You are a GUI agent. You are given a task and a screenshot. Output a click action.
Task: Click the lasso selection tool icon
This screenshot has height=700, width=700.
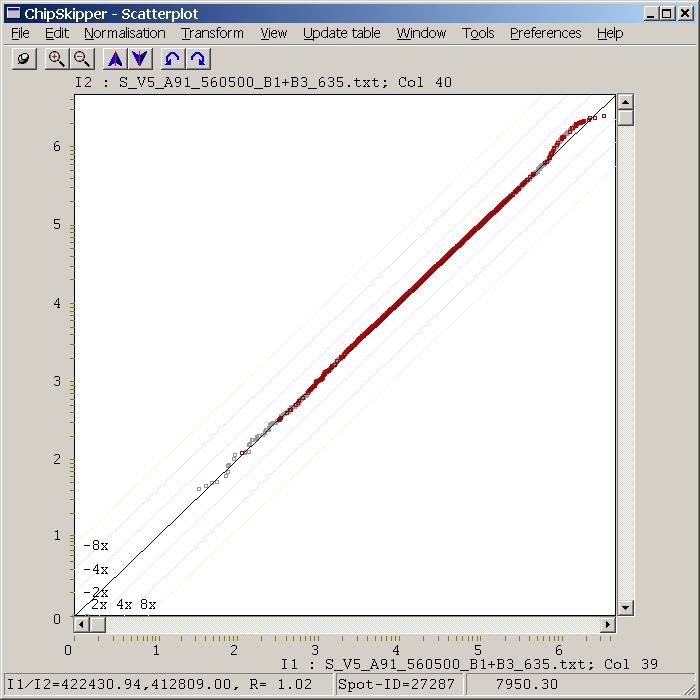(x=24, y=59)
